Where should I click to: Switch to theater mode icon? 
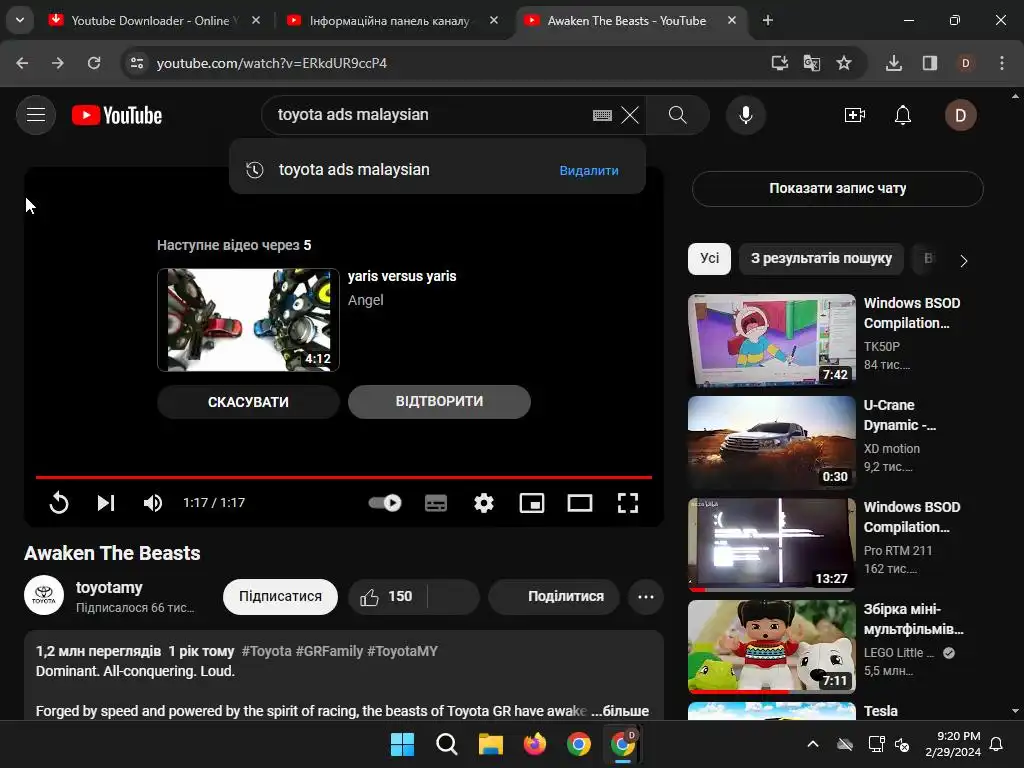tap(579, 503)
